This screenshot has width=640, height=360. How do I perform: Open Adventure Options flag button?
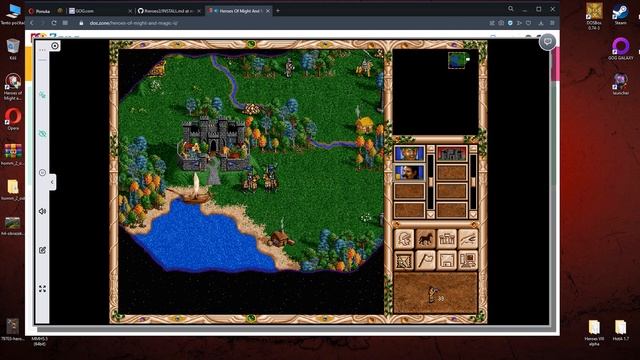click(x=425, y=260)
